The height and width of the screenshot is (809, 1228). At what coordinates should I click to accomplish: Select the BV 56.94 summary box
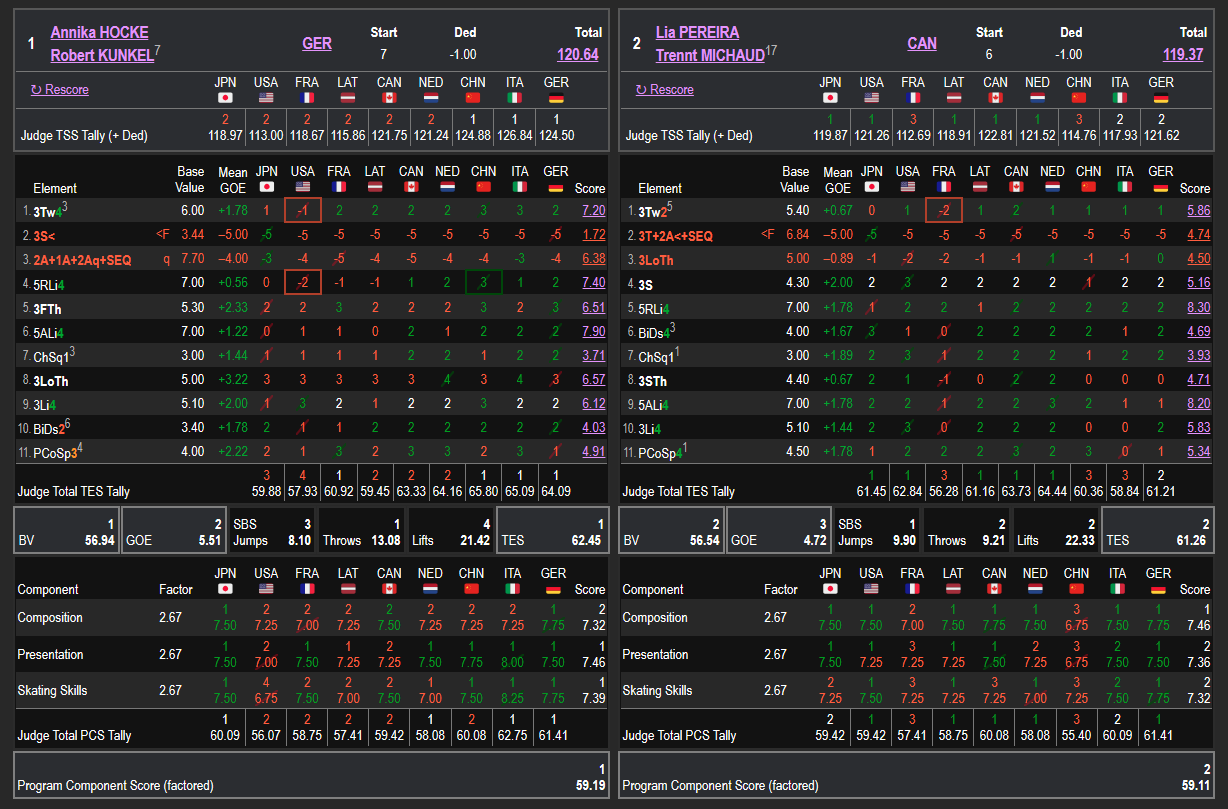click(x=67, y=531)
